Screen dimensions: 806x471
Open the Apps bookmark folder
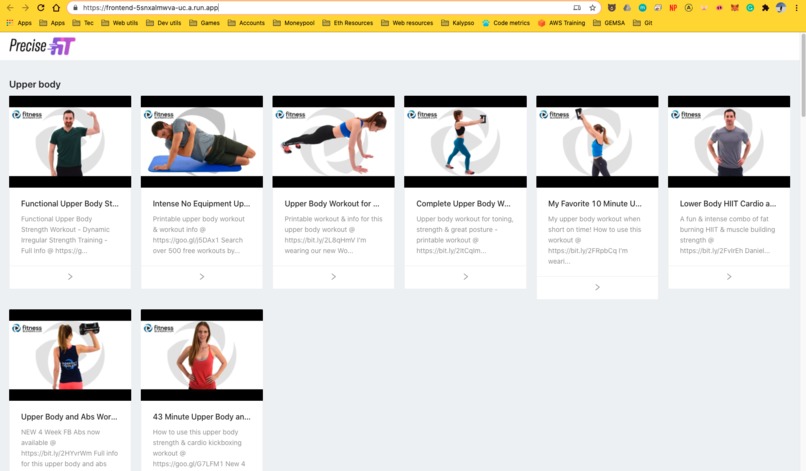(x=52, y=23)
